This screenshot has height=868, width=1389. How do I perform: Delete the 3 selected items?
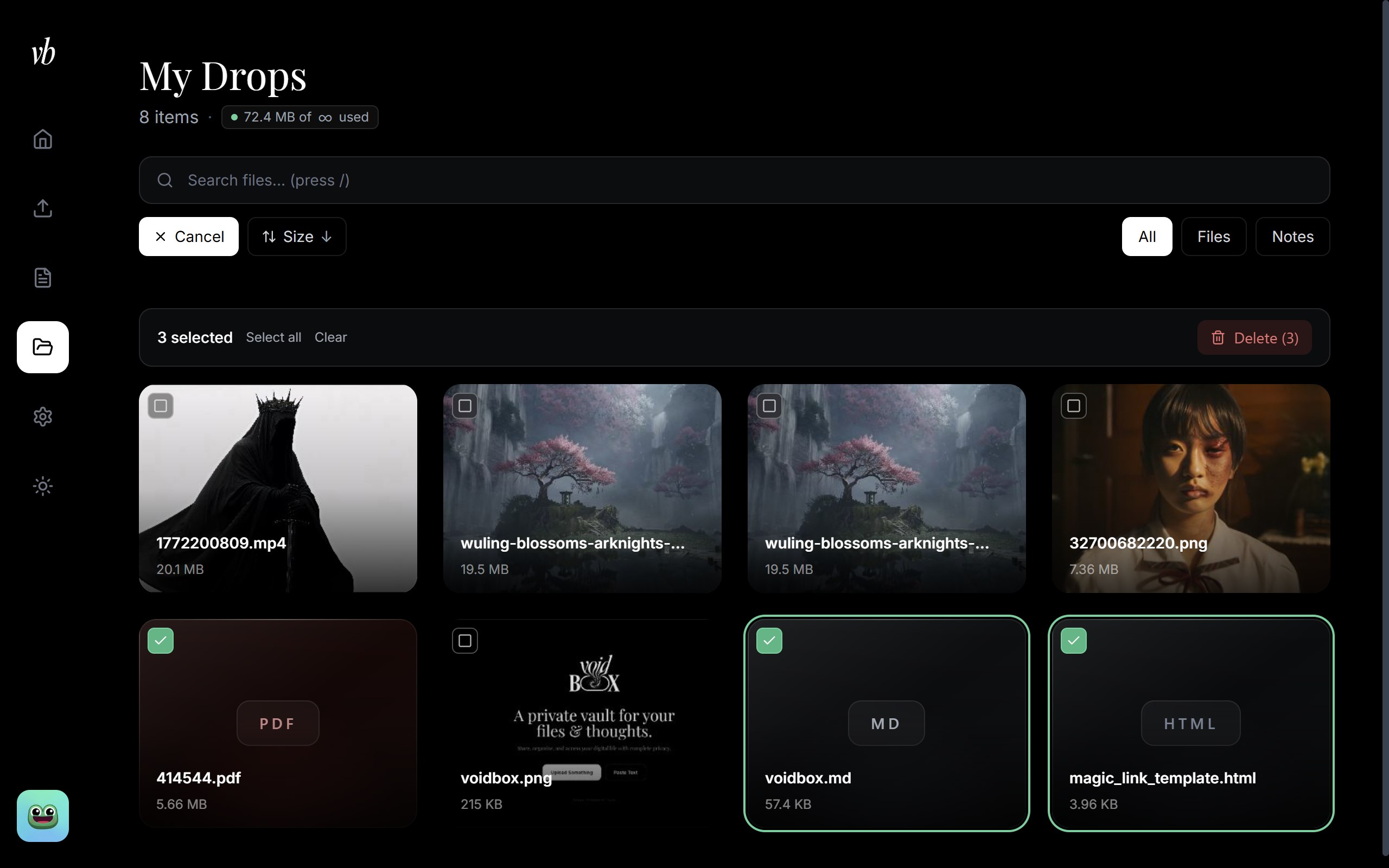tap(1254, 337)
